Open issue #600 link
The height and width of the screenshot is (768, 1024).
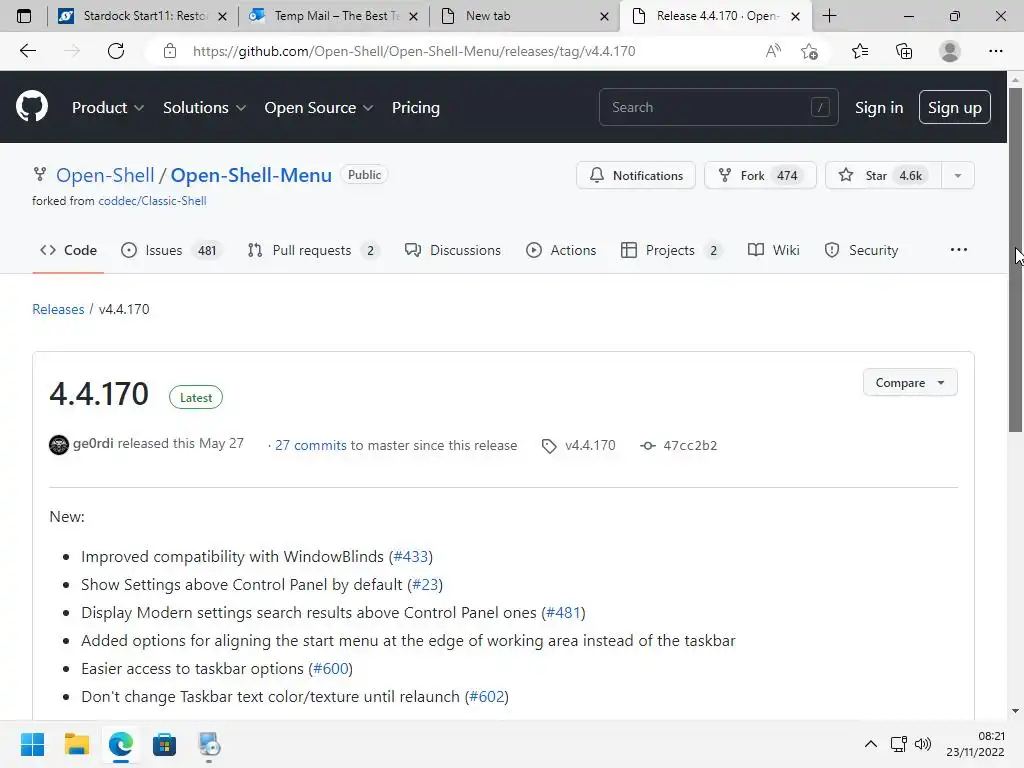(x=330, y=669)
